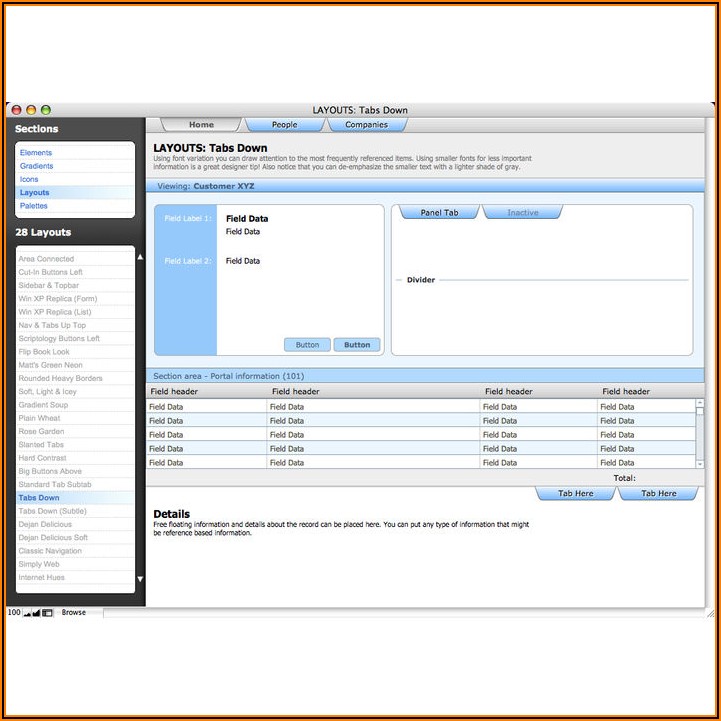Screen dimensions: 721x721
Task: Open the Palettes section
Action: [34, 206]
